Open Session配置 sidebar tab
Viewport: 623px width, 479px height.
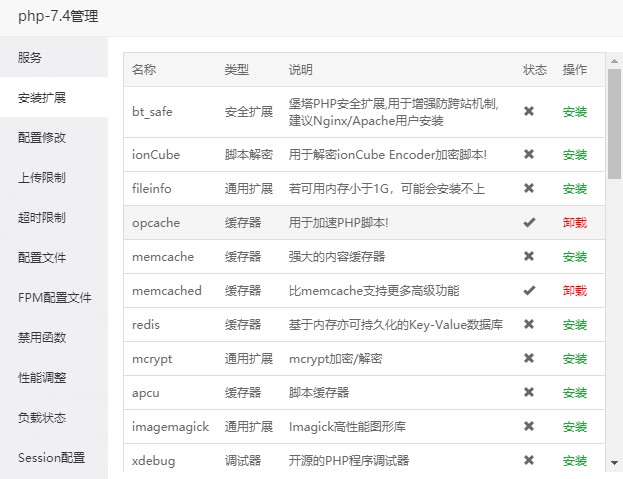click(54, 458)
